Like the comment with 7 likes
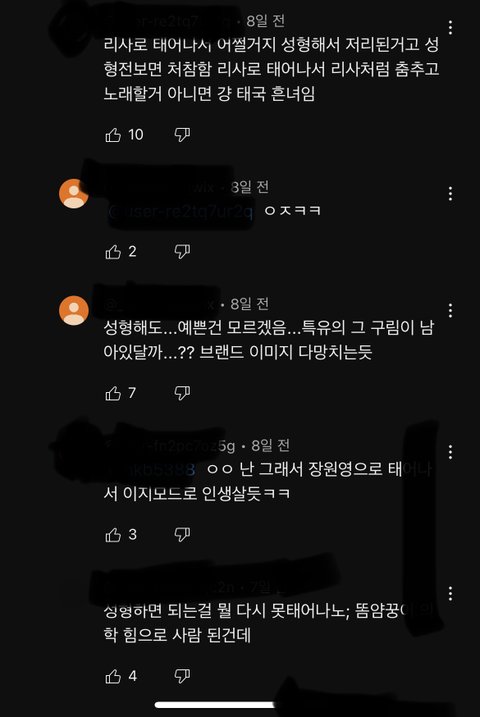The width and height of the screenshot is (480, 717). [113, 393]
